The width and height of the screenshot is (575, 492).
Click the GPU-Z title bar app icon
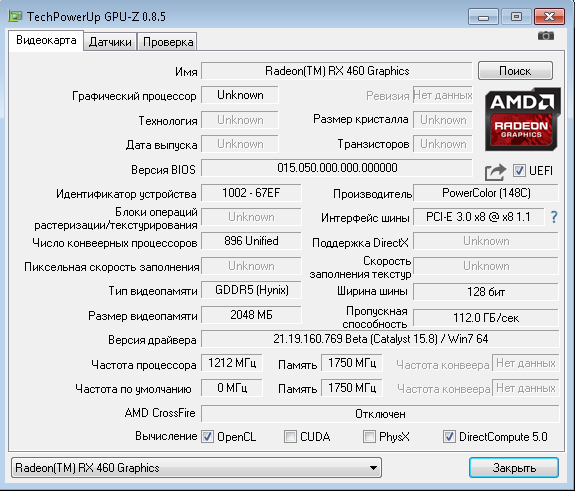coord(15,16)
